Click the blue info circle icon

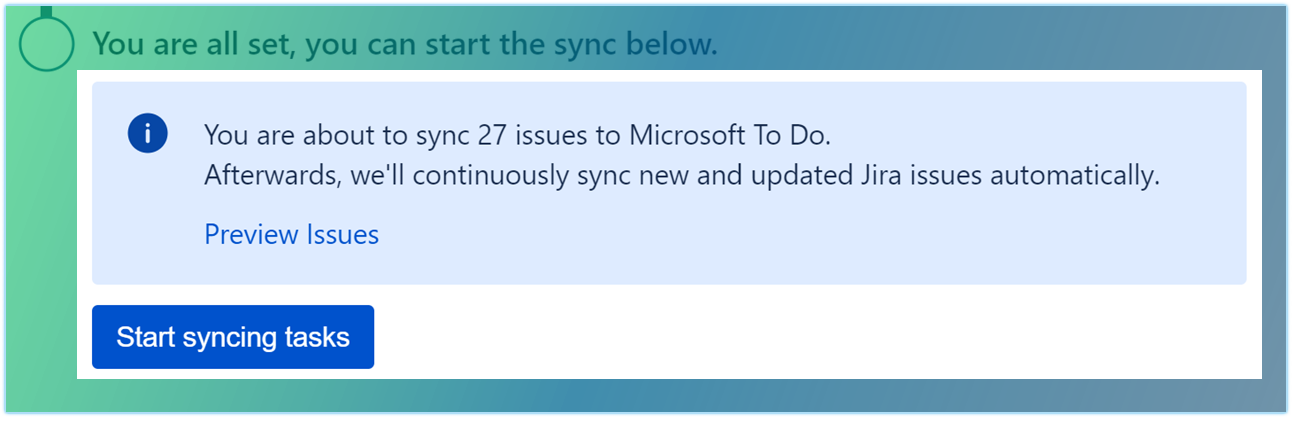coord(147,133)
